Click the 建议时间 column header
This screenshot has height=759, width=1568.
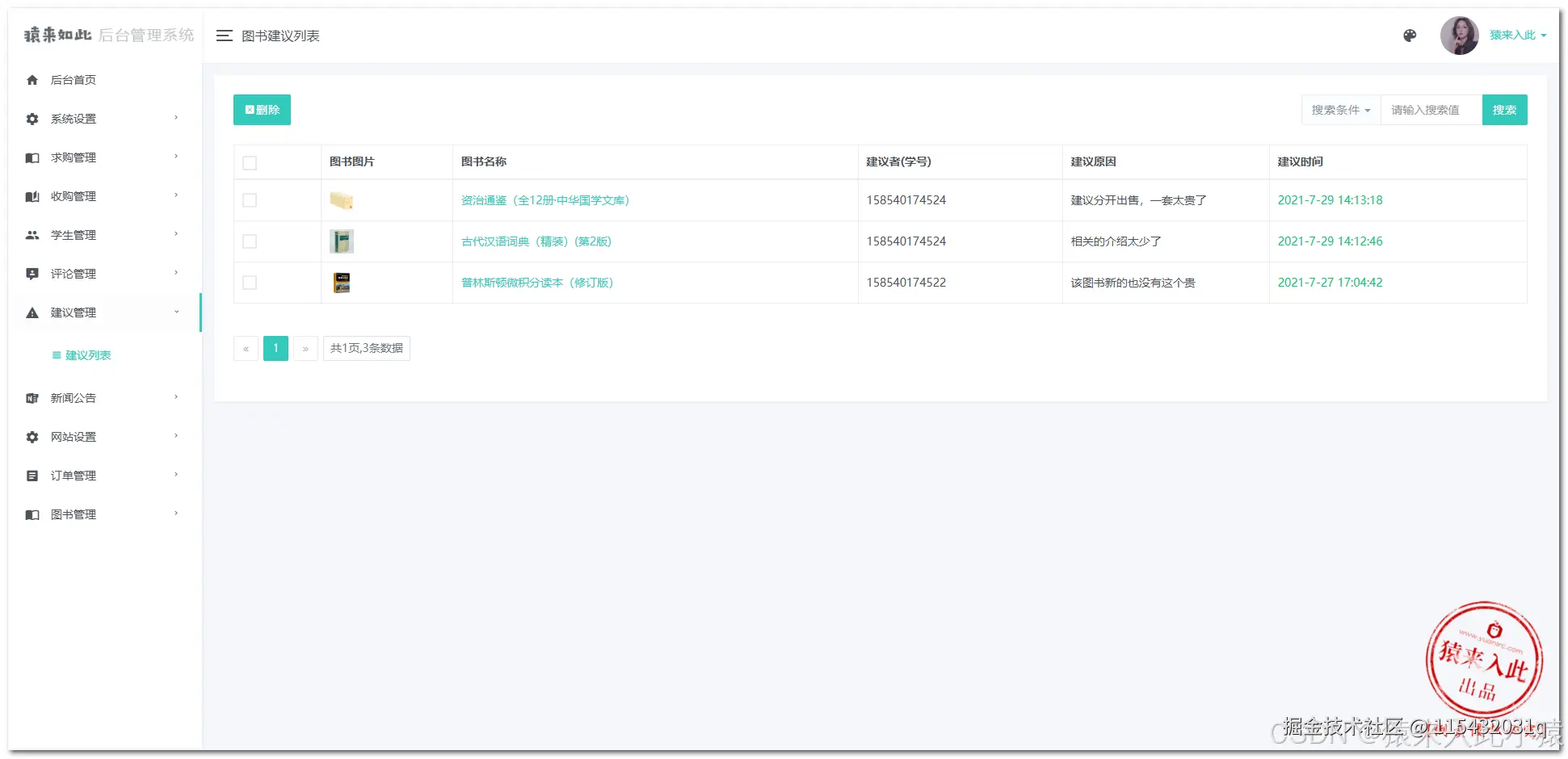pyautogui.click(x=1301, y=161)
